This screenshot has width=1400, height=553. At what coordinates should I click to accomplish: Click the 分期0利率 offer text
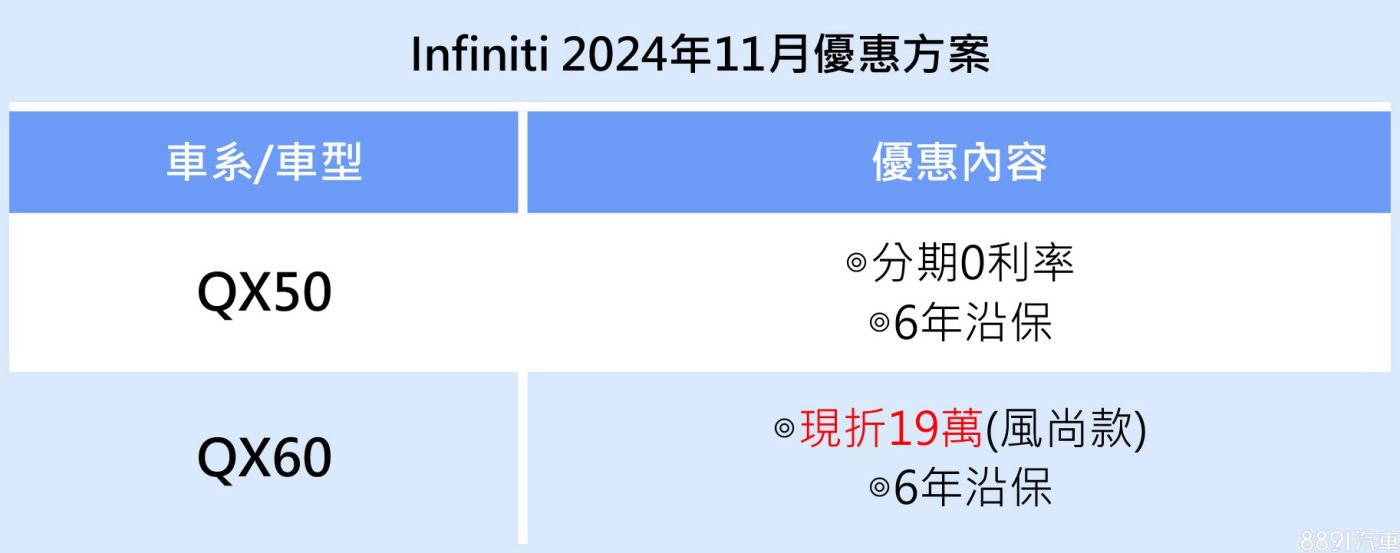pyautogui.click(x=973, y=263)
